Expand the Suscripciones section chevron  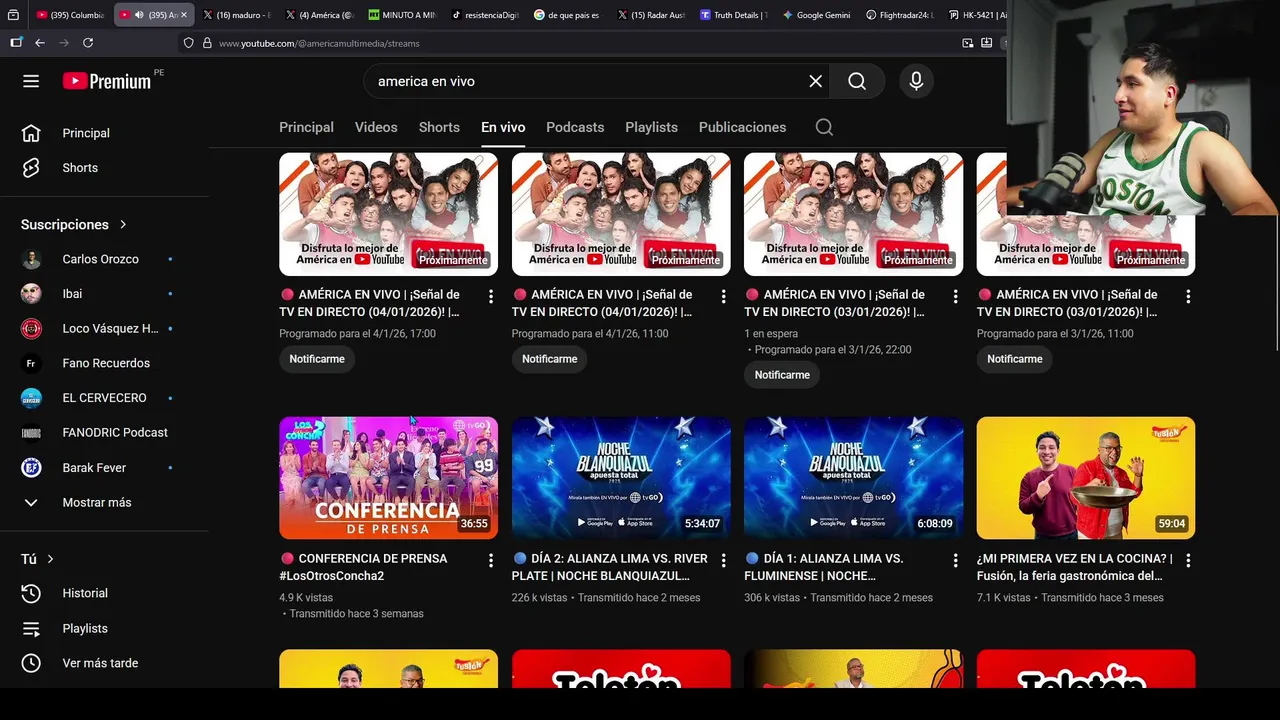(123, 225)
